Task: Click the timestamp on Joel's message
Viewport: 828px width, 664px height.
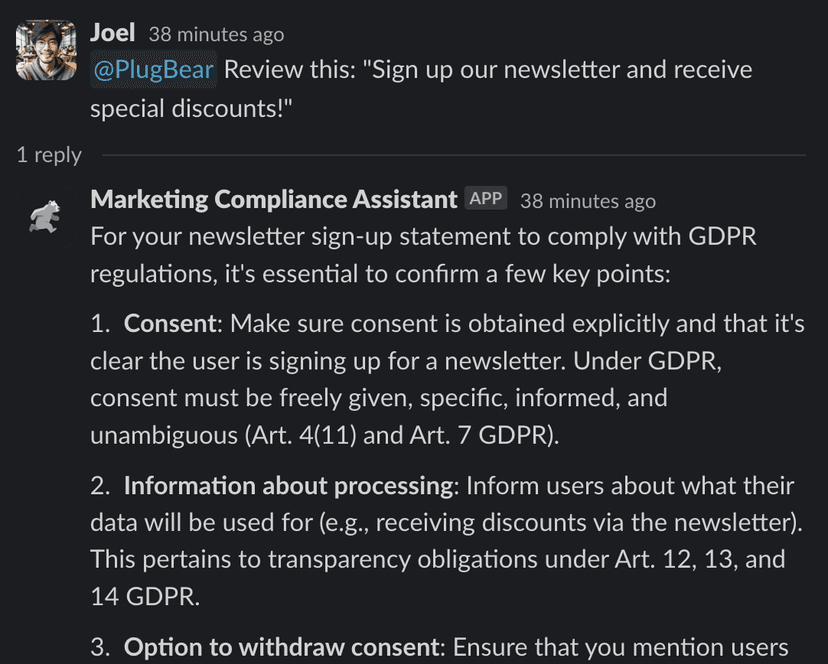Action: [x=216, y=34]
